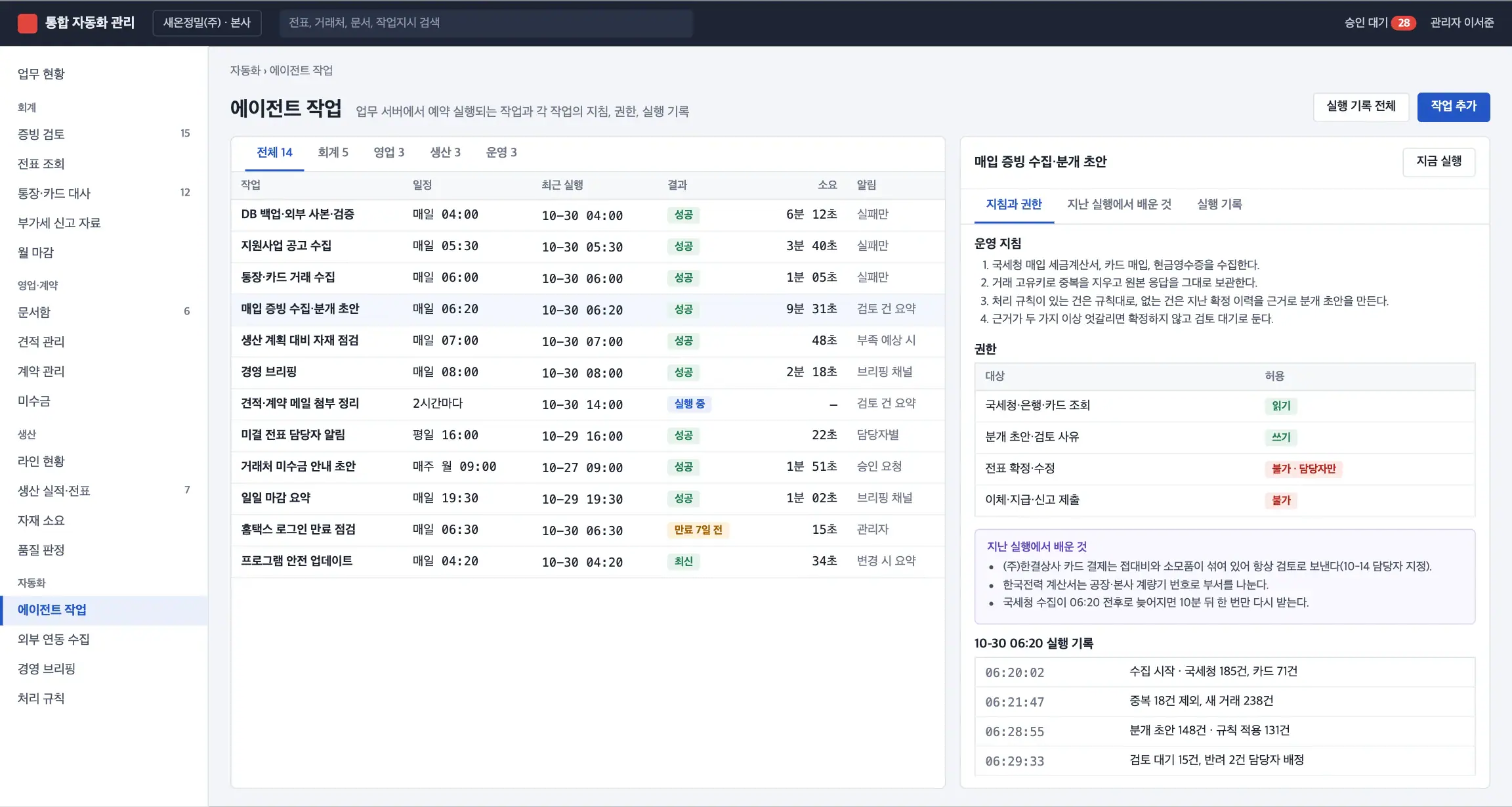
Task: Open the 새온정밀(주) · 본사 company selector
Action: pyautogui.click(x=207, y=23)
